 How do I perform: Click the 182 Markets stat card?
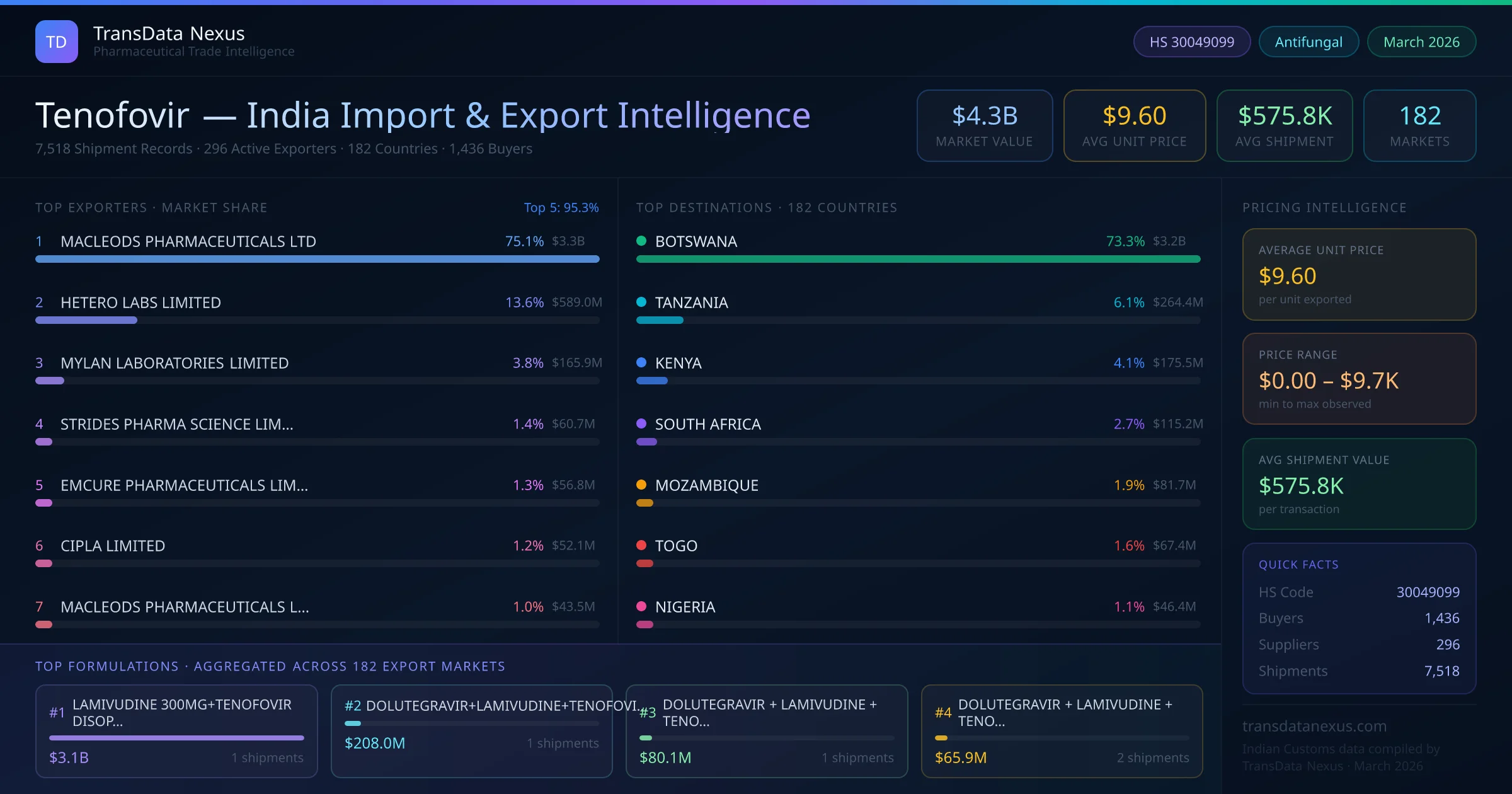point(1419,125)
